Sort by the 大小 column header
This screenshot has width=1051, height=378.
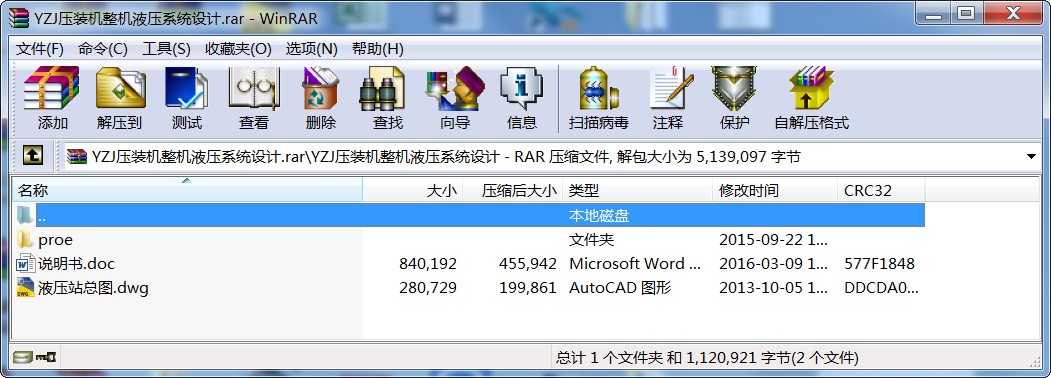(413, 190)
